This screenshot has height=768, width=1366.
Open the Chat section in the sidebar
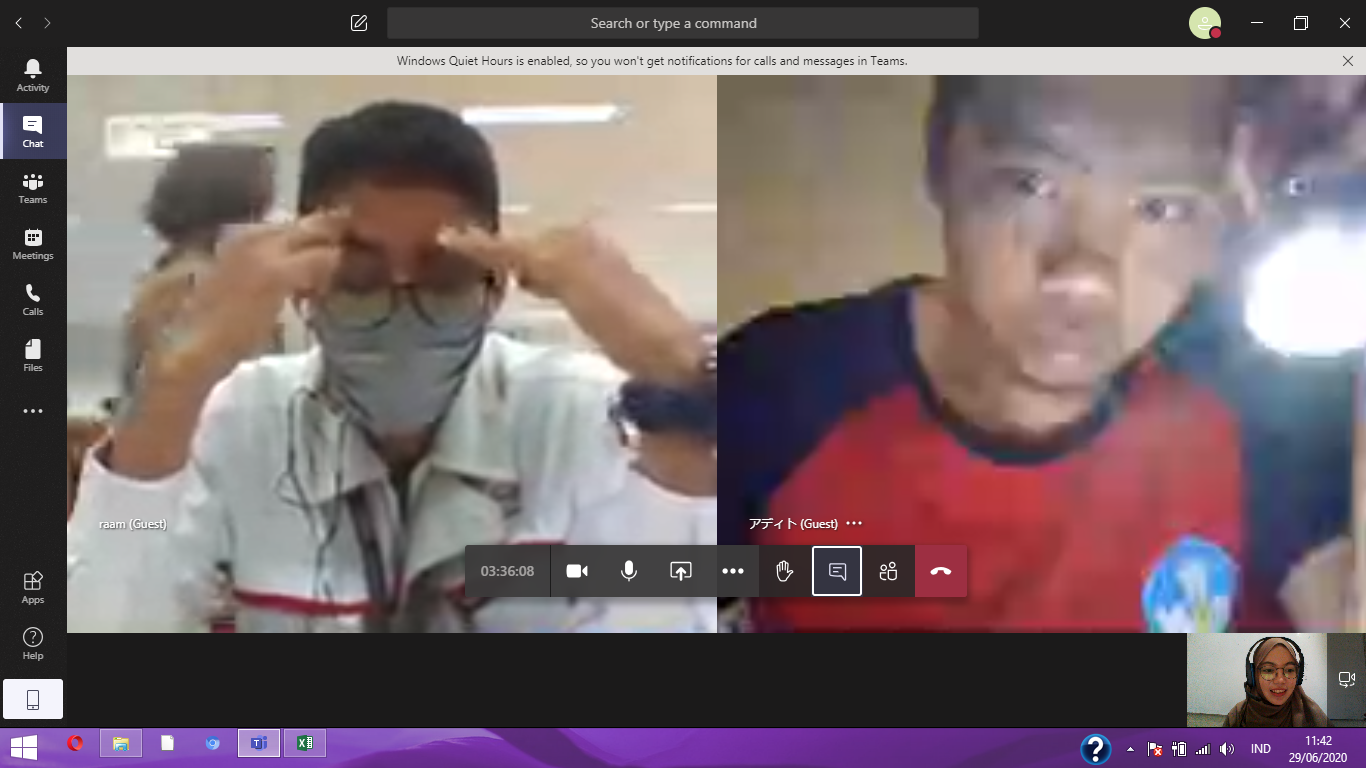(x=33, y=131)
